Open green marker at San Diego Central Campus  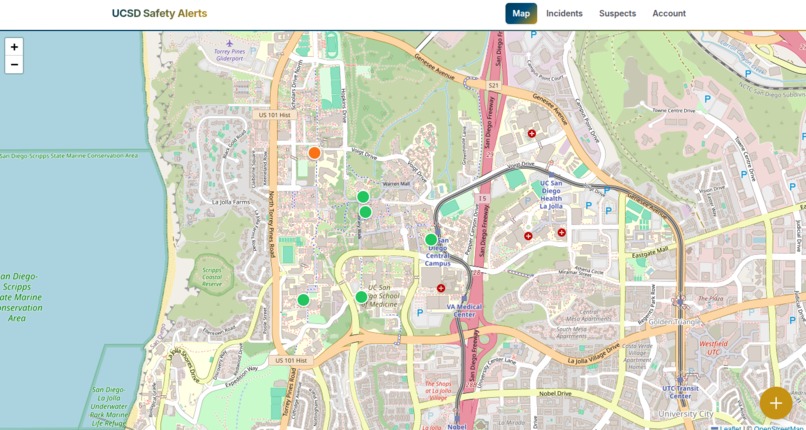pyautogui.click(x=431, y=239)
